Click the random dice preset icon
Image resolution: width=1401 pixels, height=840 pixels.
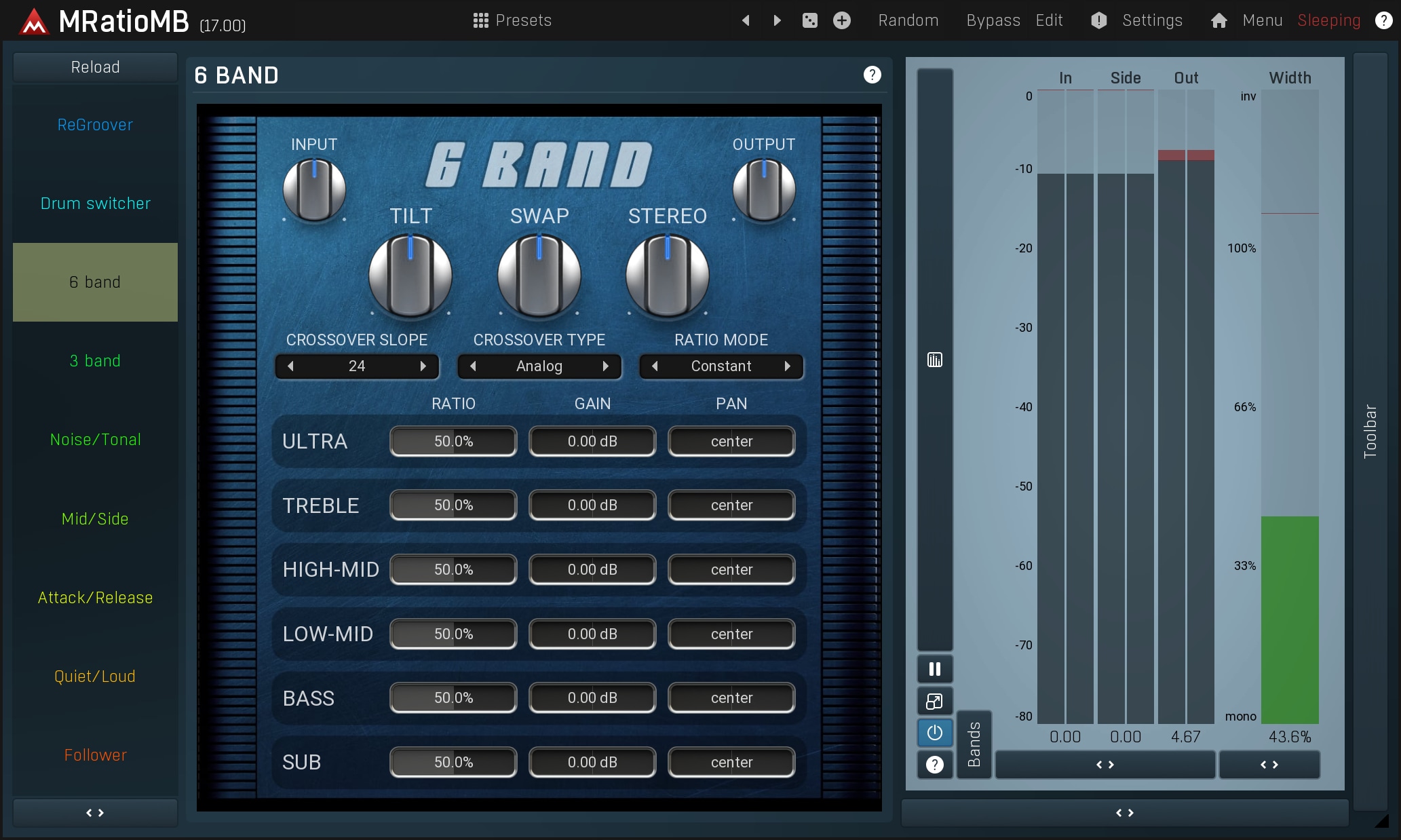(x=809, y=20)
